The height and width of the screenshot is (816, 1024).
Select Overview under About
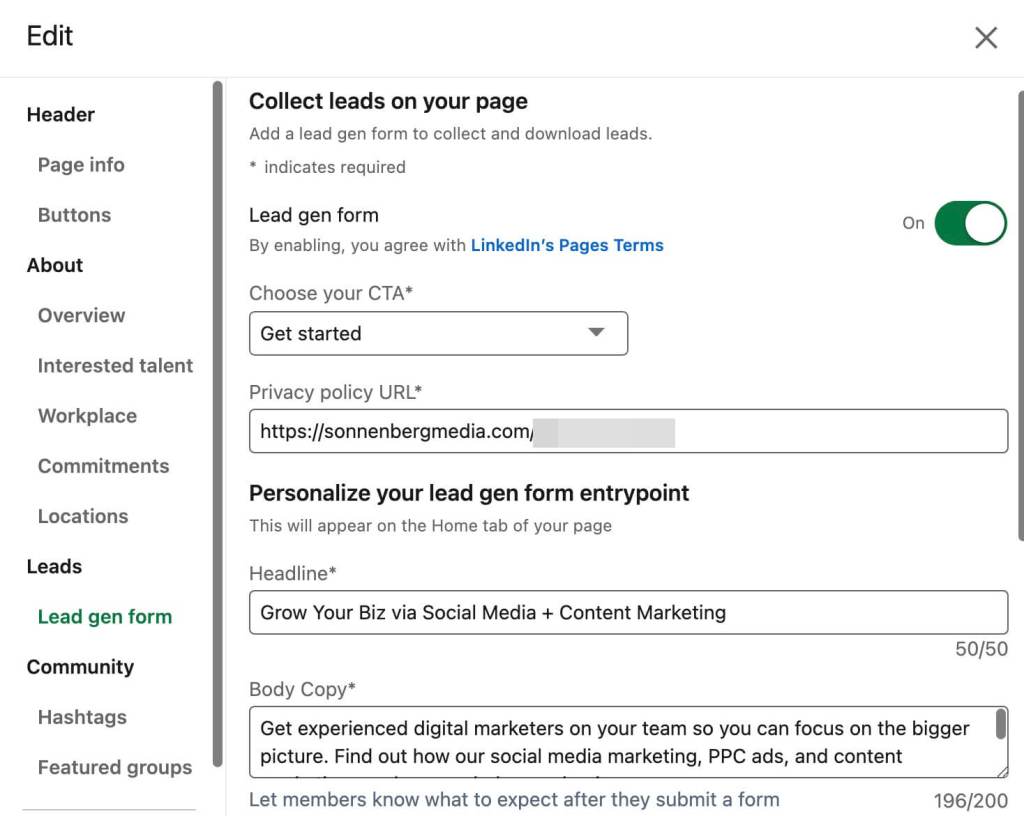(81, 315)
